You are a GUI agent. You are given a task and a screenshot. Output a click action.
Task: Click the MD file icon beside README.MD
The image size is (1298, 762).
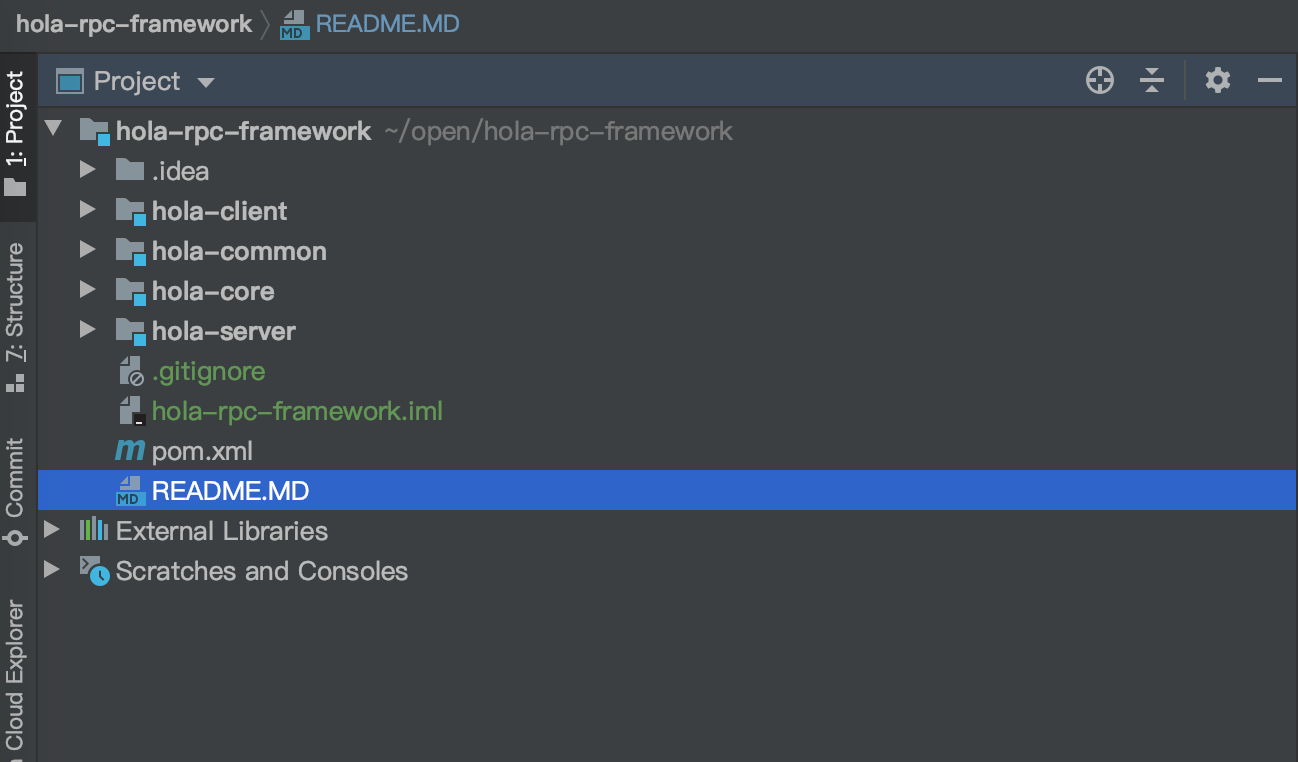click(x=130, y=491)
